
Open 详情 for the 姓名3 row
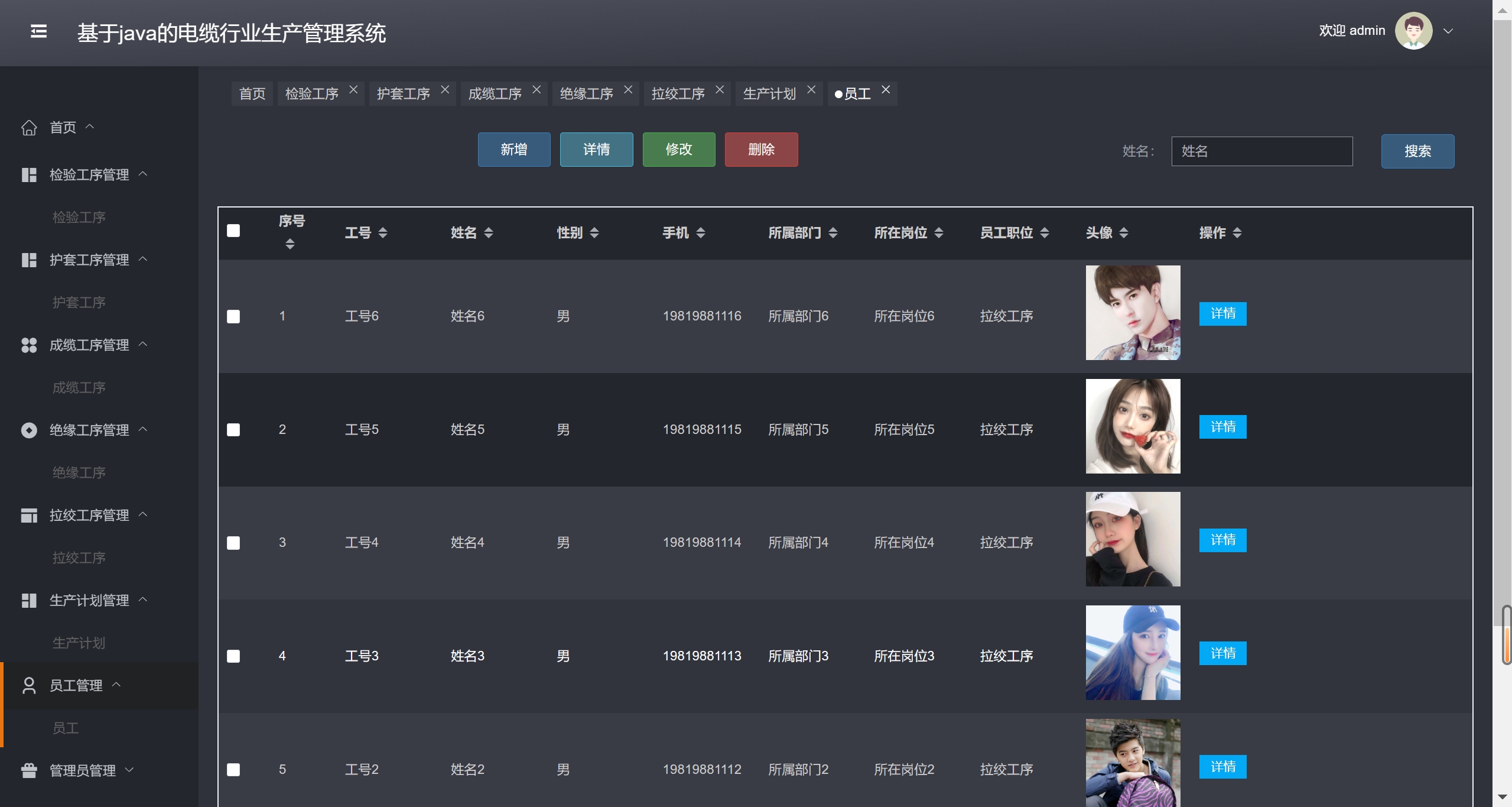pyautogui.click(x=1223, y=653)
